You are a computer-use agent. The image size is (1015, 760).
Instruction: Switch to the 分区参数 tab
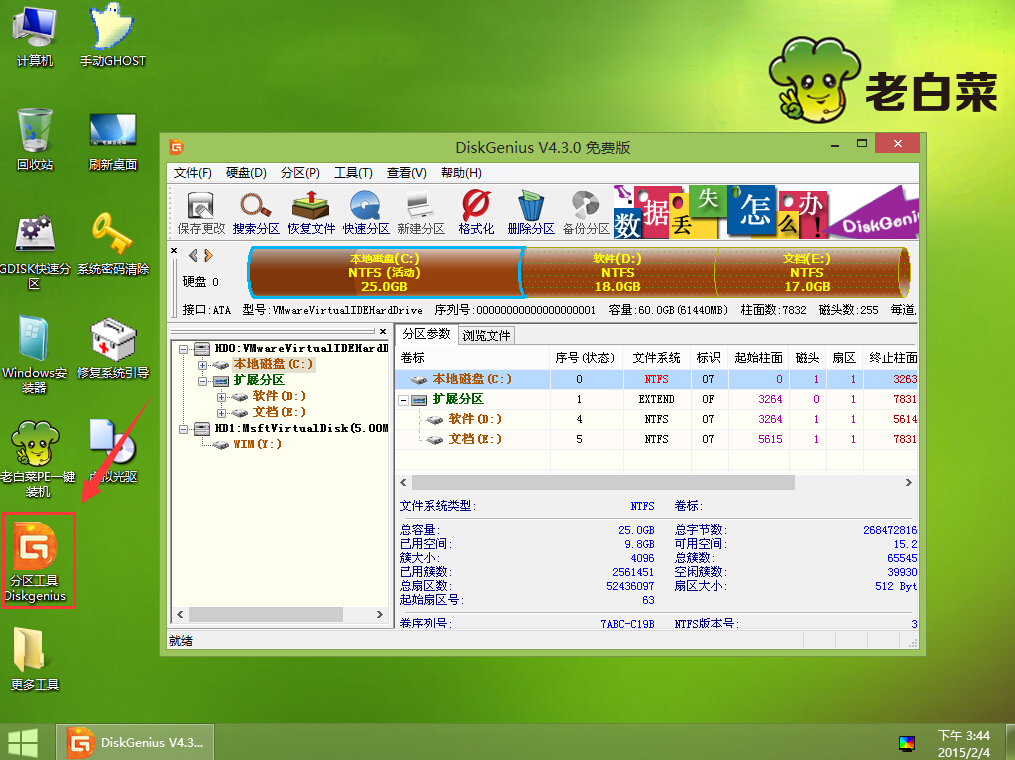[426, 334]
